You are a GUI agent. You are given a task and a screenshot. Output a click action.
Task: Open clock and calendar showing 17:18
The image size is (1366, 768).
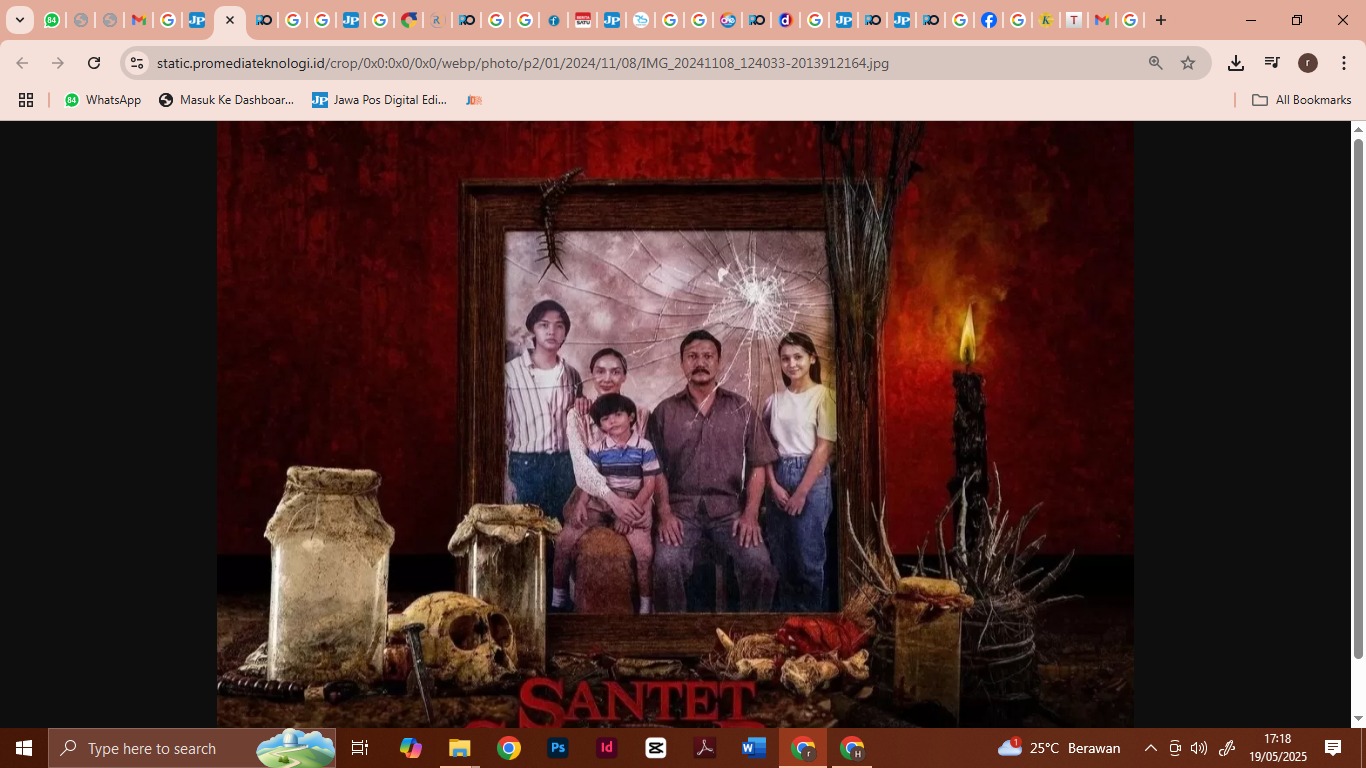click(x=1277, y=748)
